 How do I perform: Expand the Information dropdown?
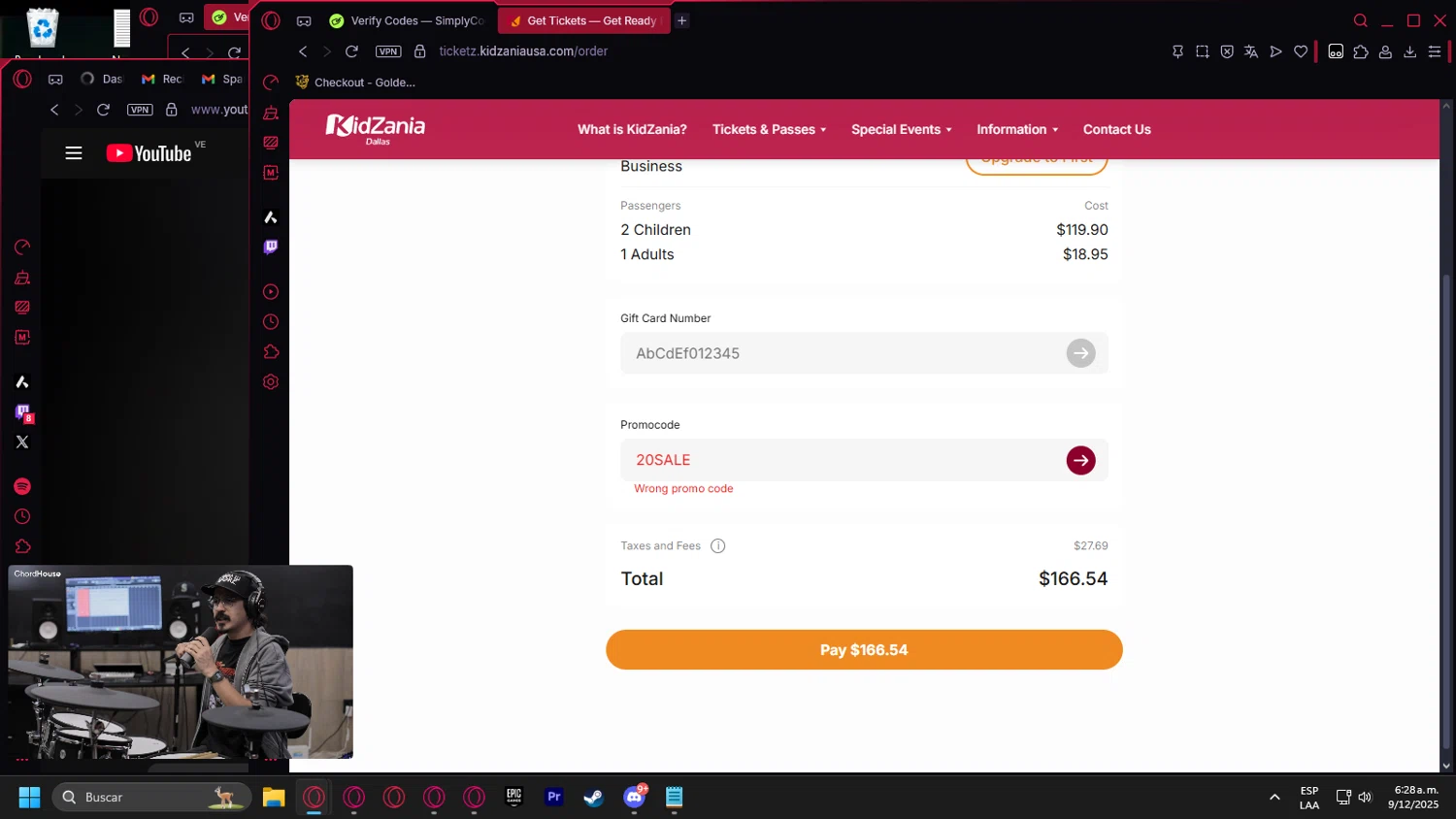(x=1017, y=129)
